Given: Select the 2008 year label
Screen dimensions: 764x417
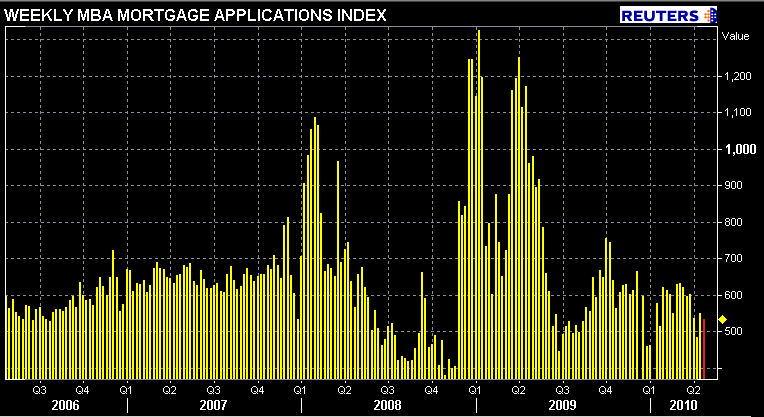Looking at the screenshot, I should [x=388, y=405].
